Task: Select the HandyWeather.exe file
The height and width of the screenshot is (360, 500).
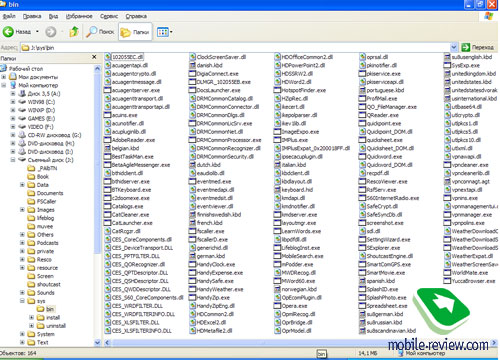Action: [x=216, y=289]
